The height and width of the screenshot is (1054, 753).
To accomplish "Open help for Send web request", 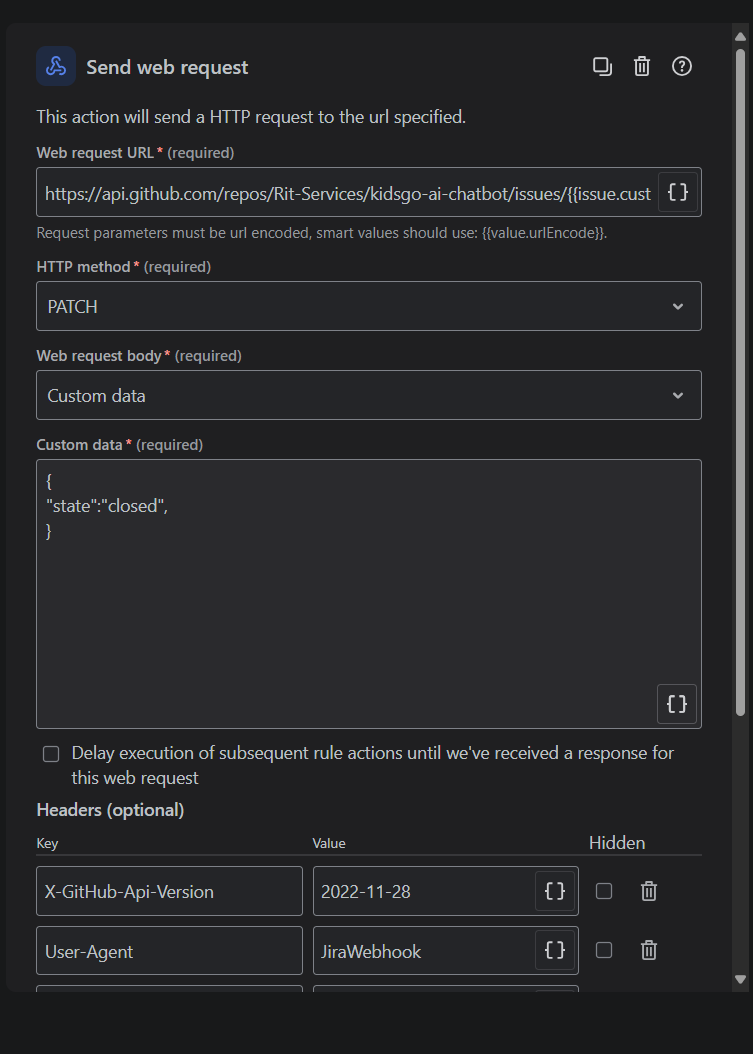I will 682,67.
